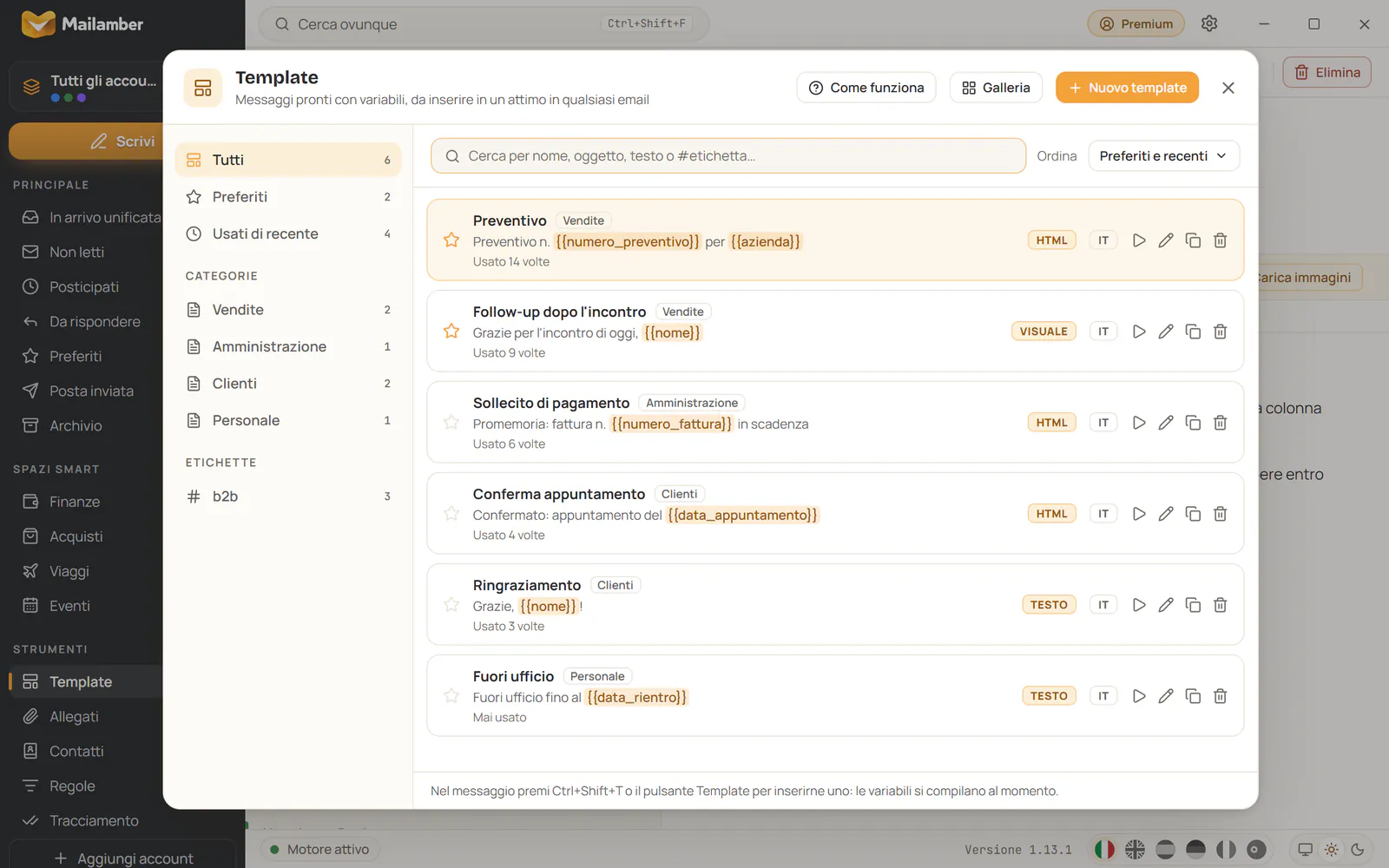Click the Premium button in the title bar

pos(1136,23)
